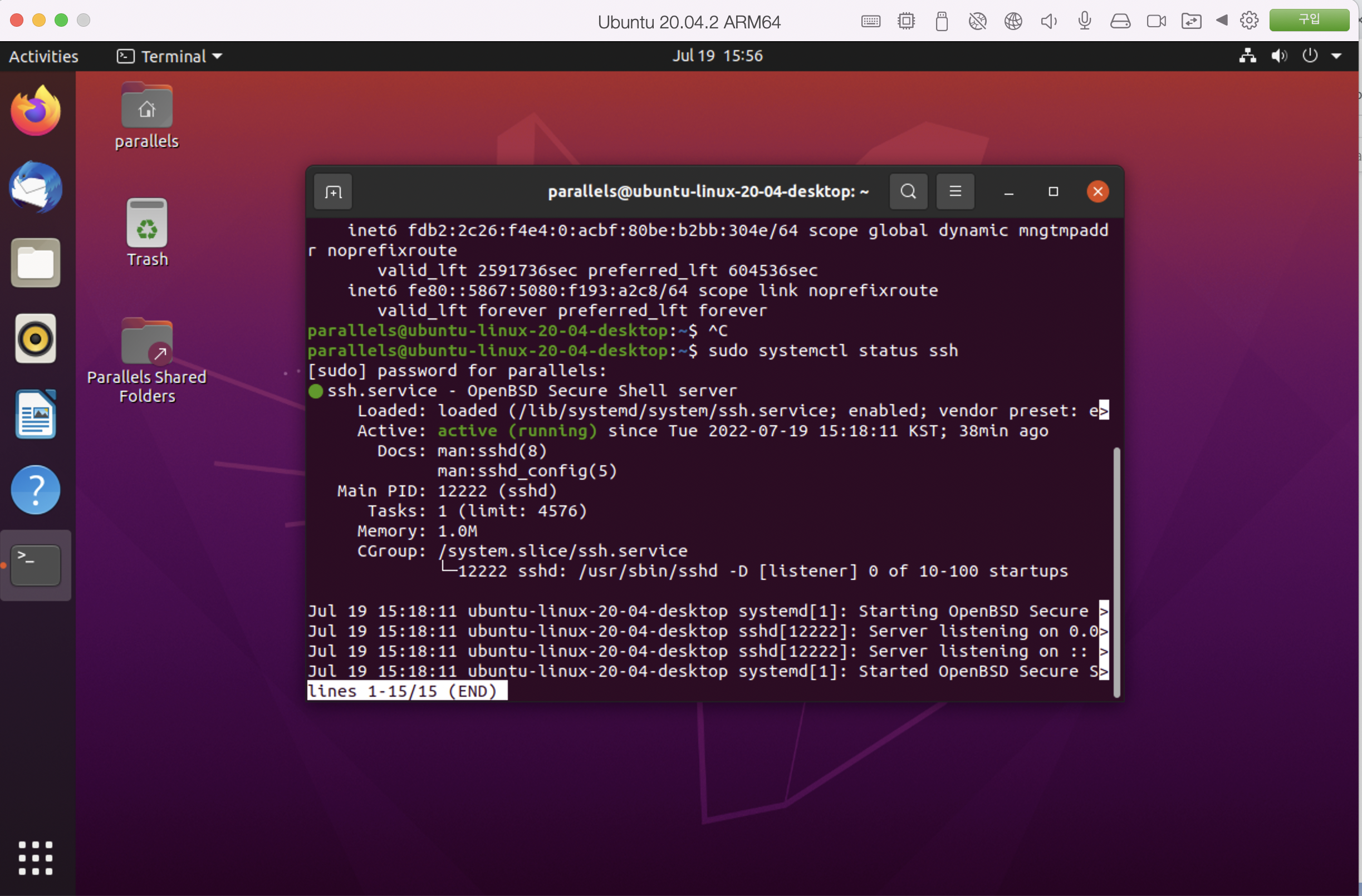Screen dimensions: 1362x896
Task: Open Thunderbird mail in the dock
Action: click(36, 187)
